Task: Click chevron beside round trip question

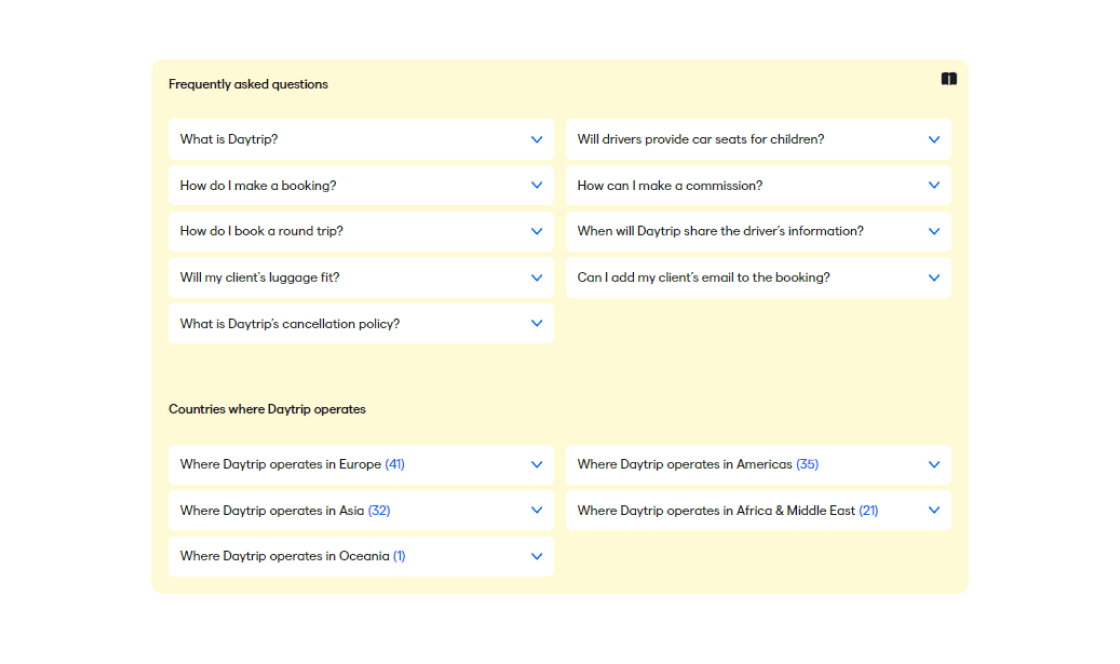Action: click(536, 231)
